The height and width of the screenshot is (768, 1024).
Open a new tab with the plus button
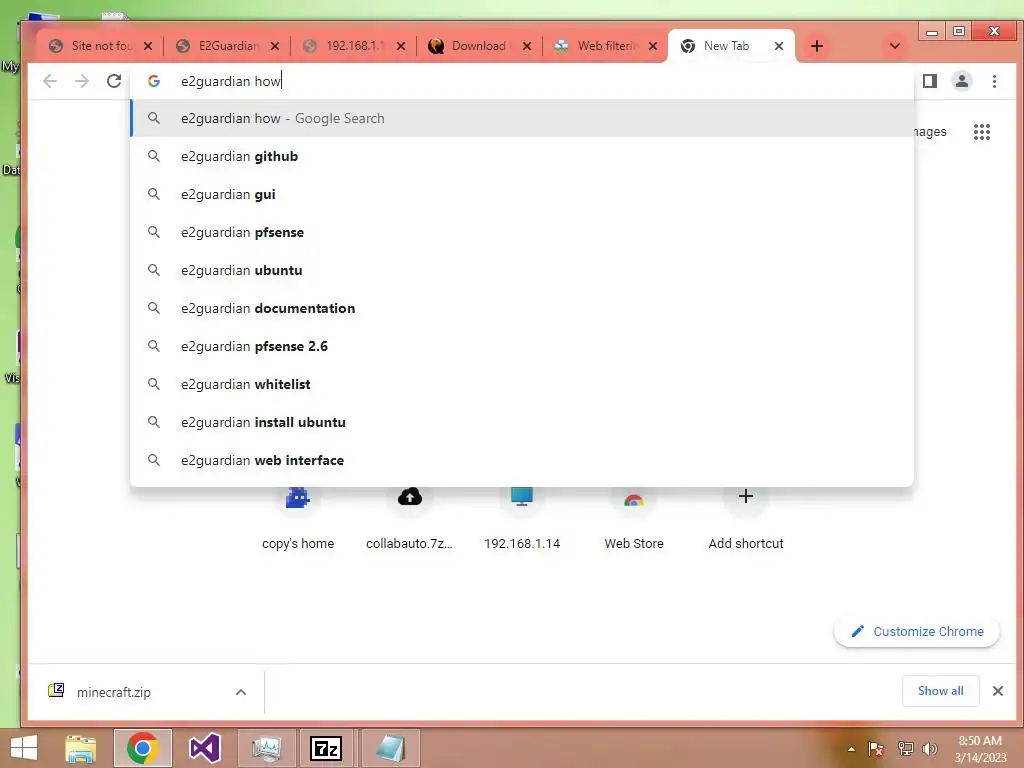[816, 46]
